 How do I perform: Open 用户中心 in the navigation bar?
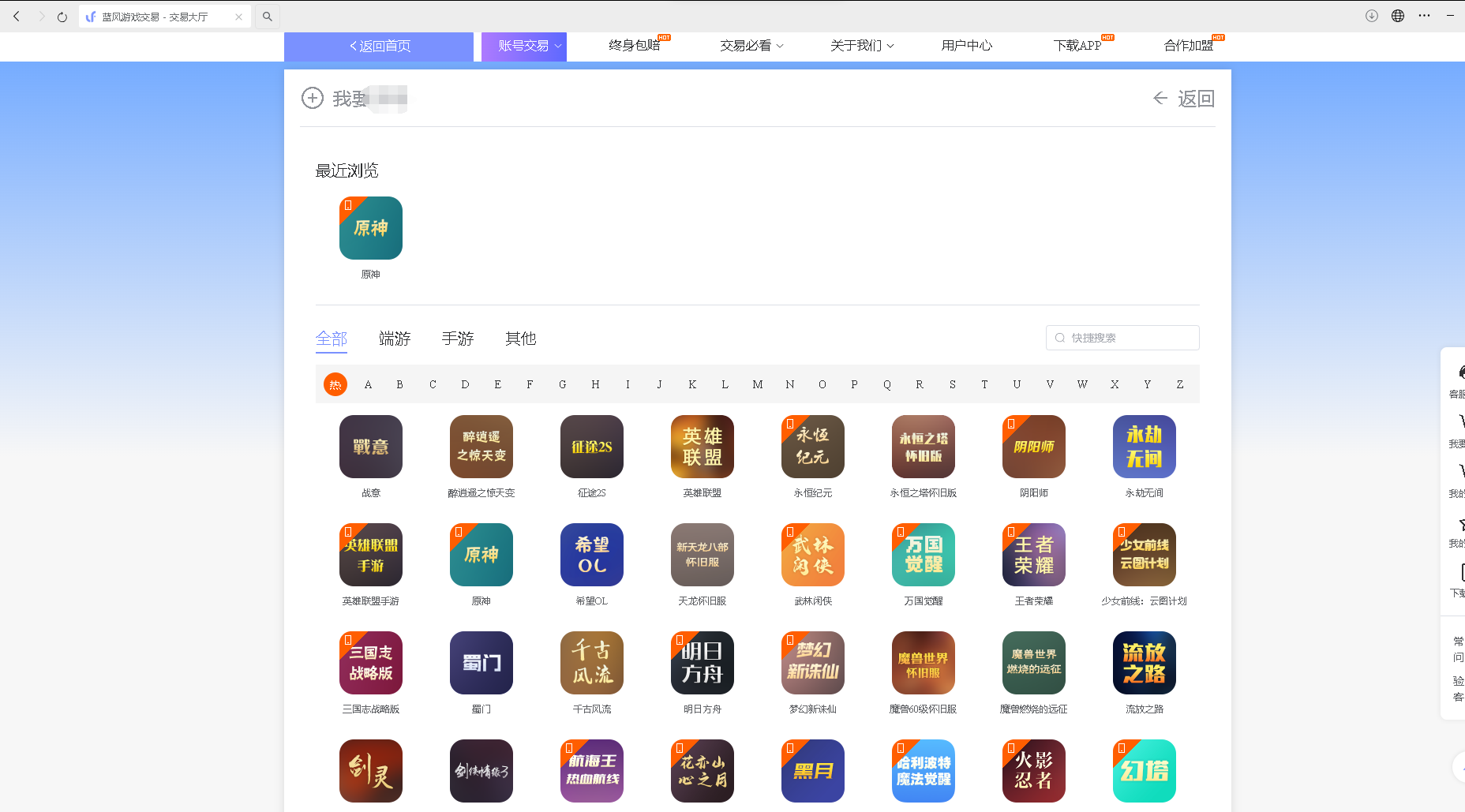click(x=966, y=46)
